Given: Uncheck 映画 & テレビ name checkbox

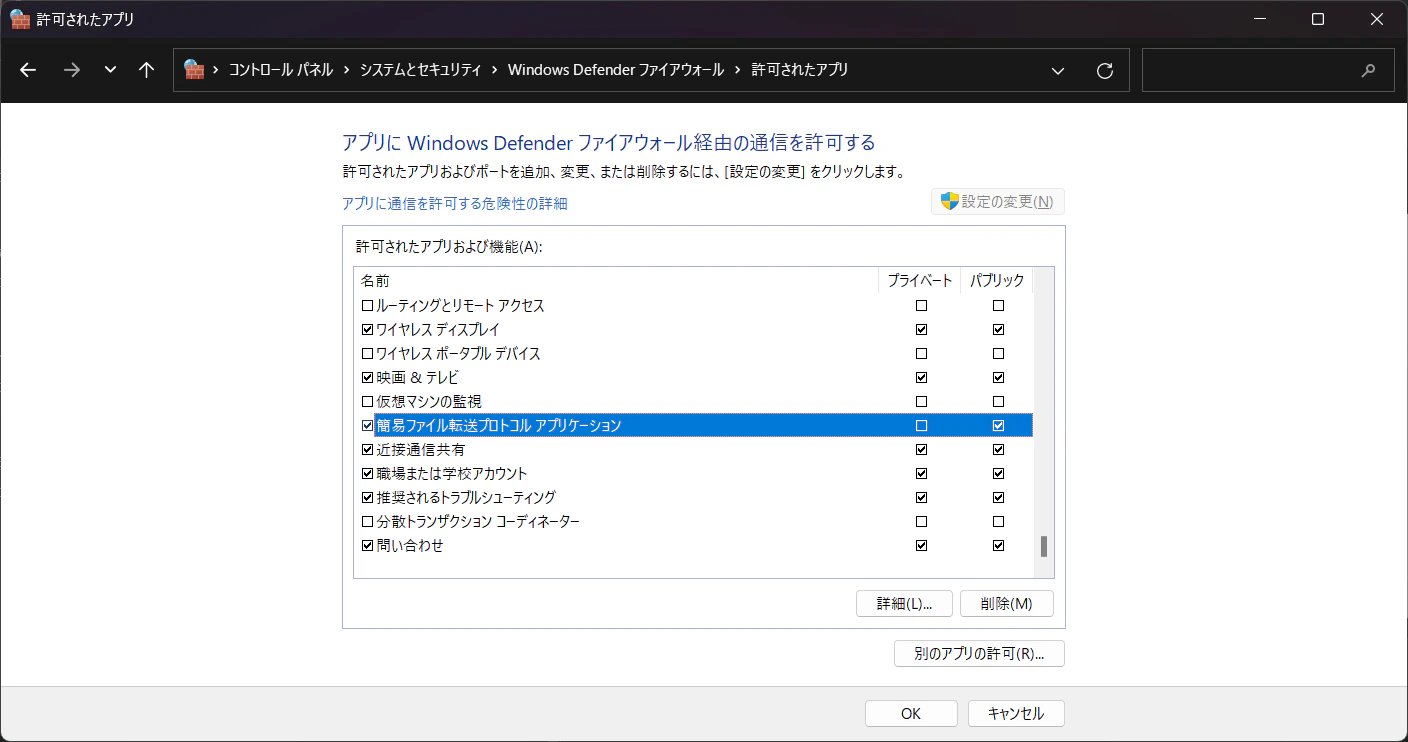Looking at the screenshot, I should (367, 377).
